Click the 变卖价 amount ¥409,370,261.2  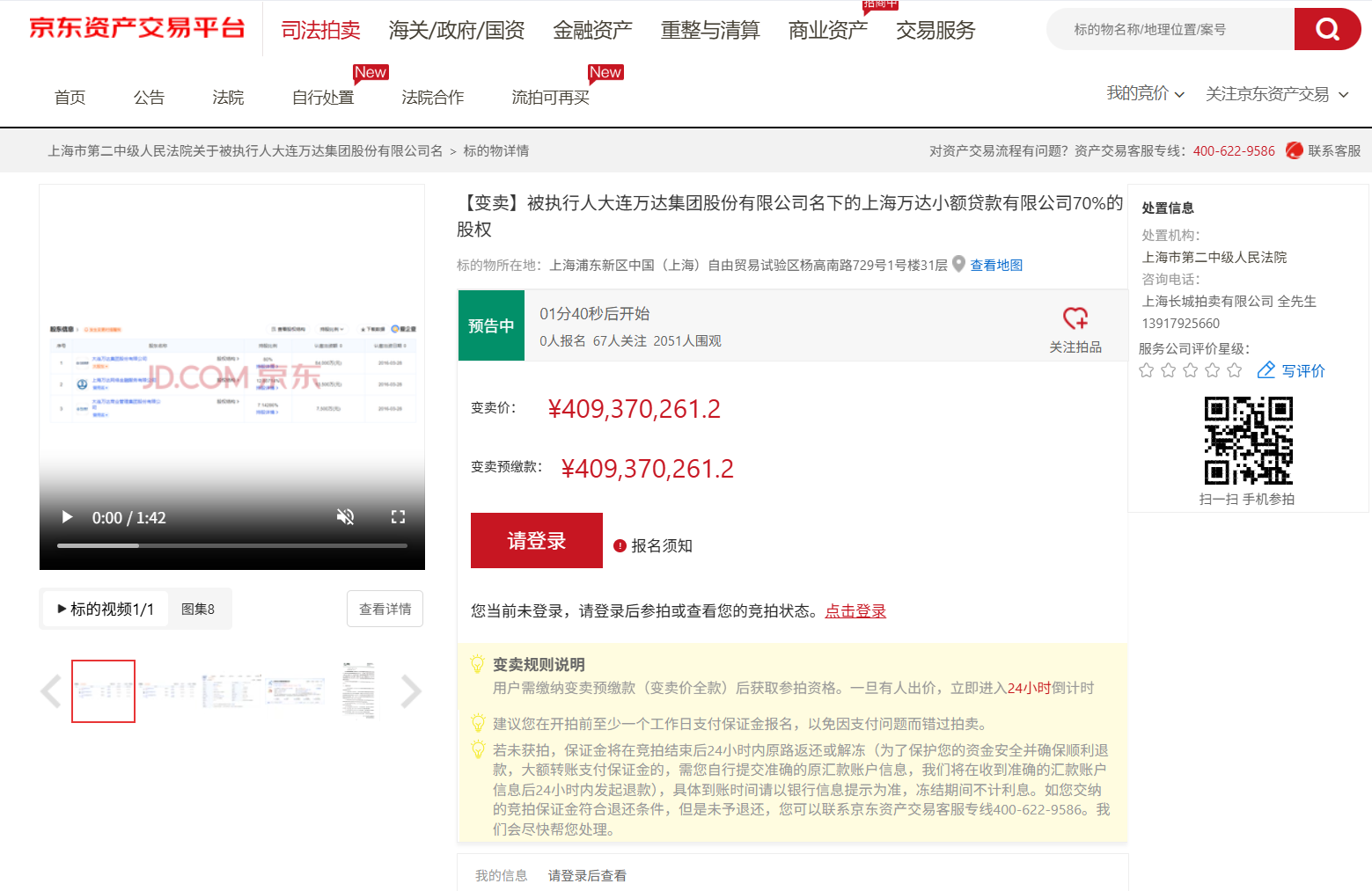(x=634, y=409)
